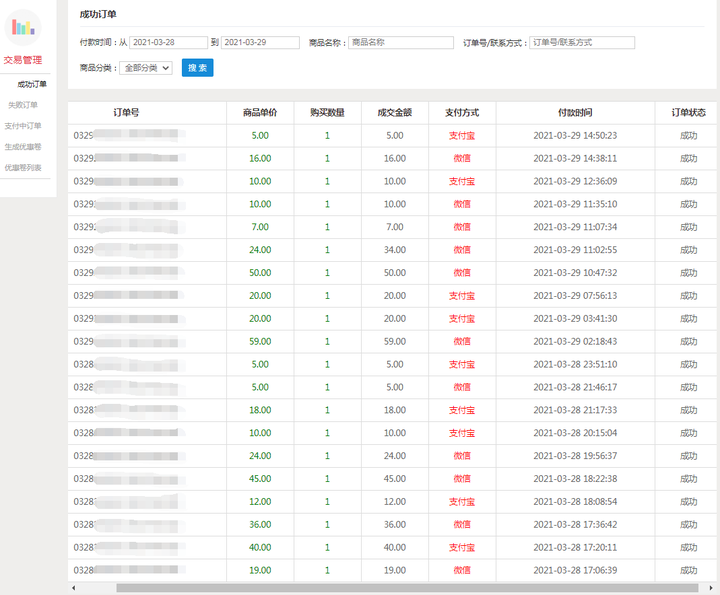Click the green unit price 16.00
Image resolution: width=720 pixels, height=595 pixels.
point(260,158)
